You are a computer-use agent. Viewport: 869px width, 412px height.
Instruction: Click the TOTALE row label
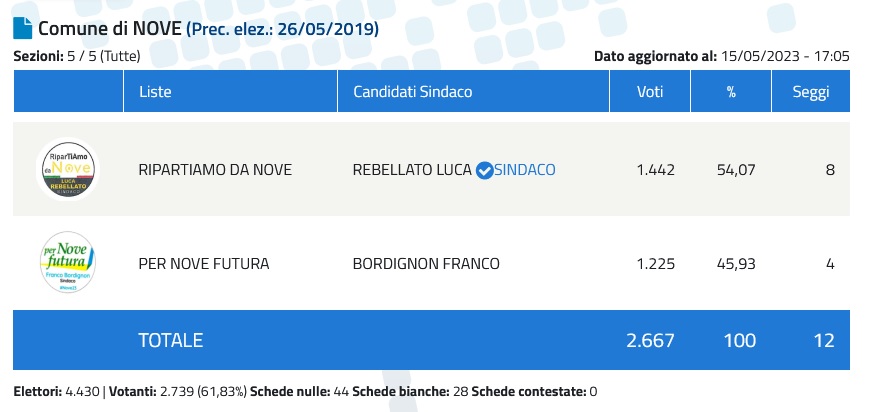(x=170, y=340)
